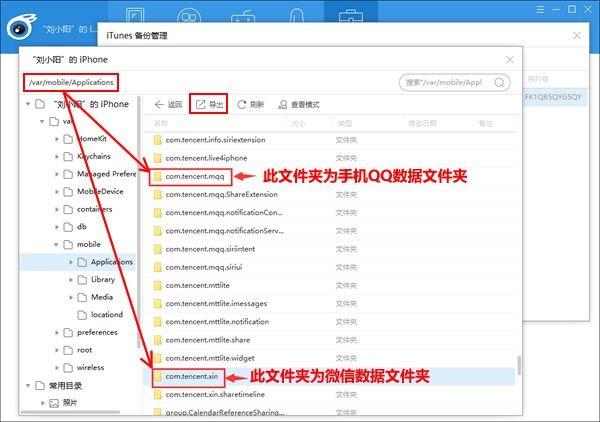Select the preferences folder in tree
The image size is (600, 422).
pyautogui.click(x=90, y=332)
